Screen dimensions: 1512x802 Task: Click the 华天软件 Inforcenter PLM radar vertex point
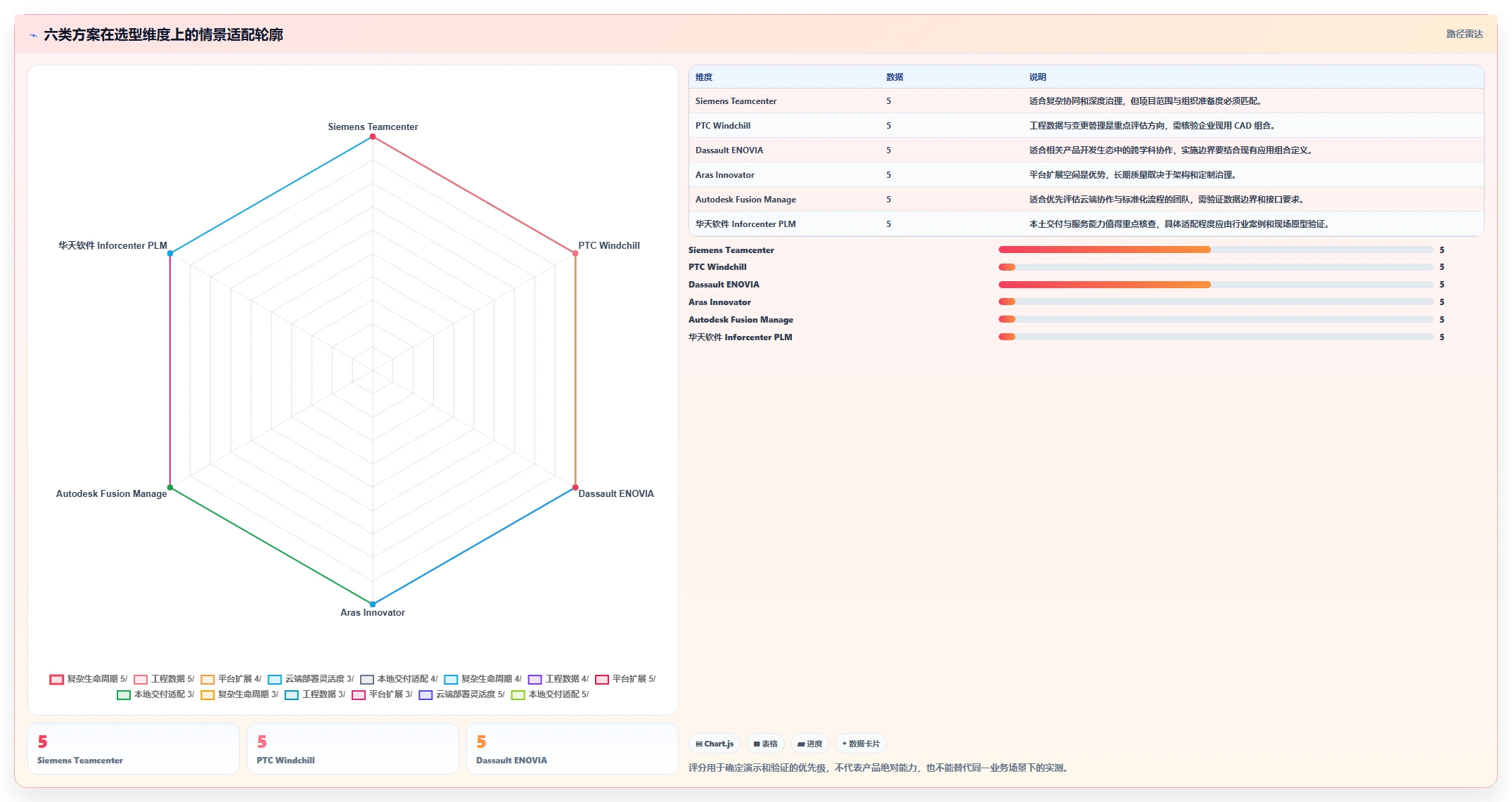coord(170,254)
